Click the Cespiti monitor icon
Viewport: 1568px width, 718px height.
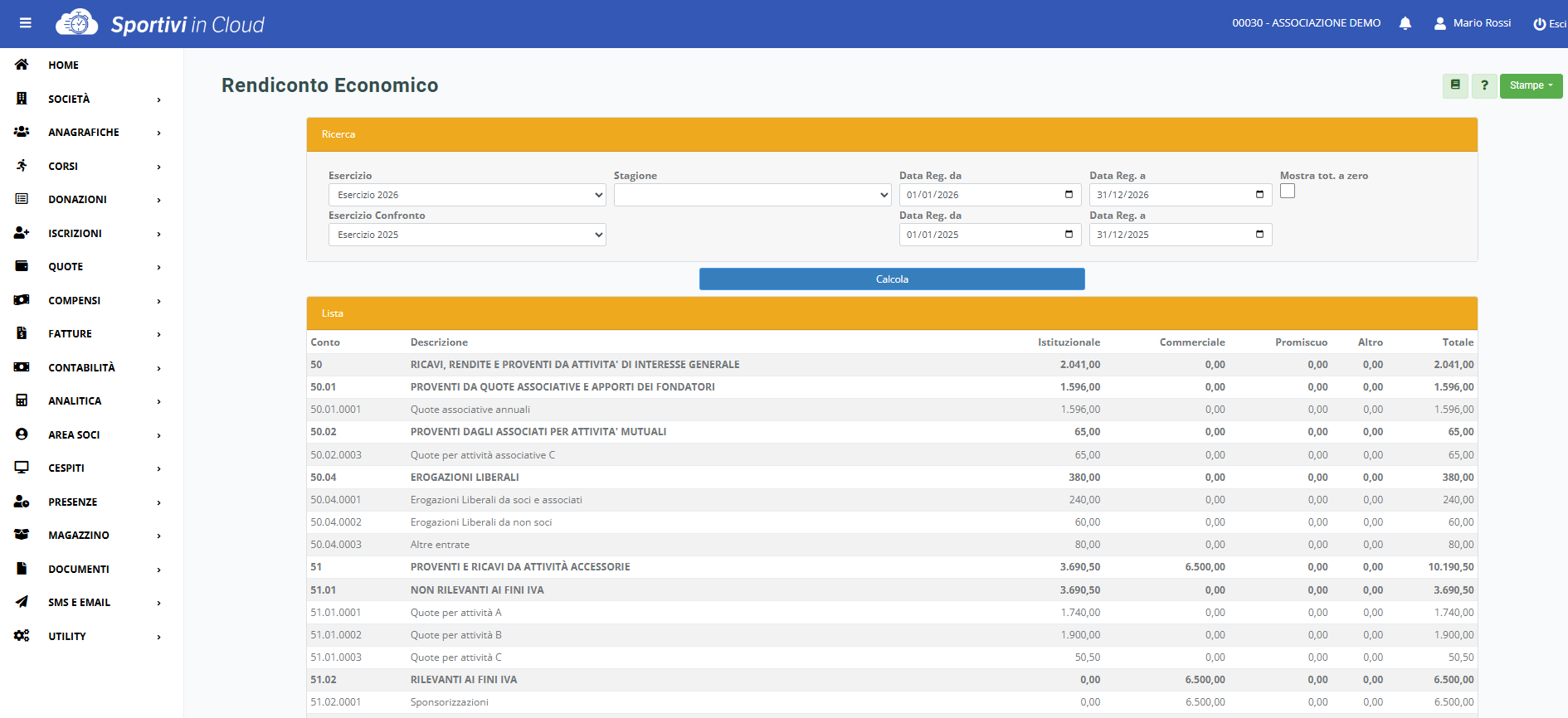click(x=22, y=468)
